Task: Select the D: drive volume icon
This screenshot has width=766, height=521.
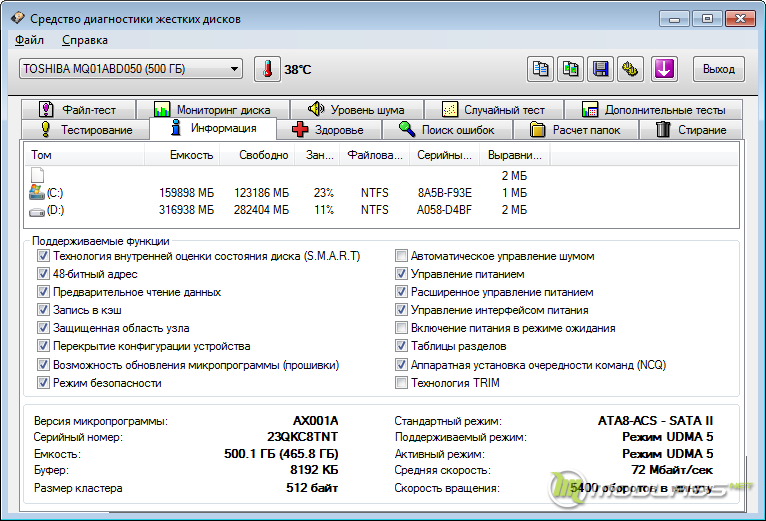Action: (37, 211)
